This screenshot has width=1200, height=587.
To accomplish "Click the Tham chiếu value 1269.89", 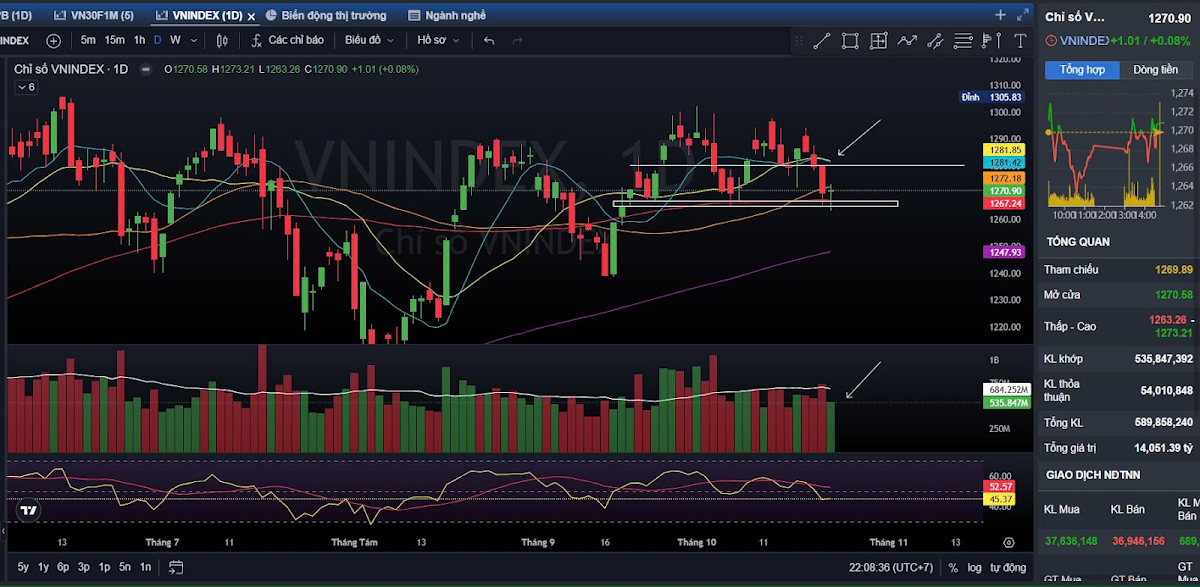I will [x=1173, y=270].
